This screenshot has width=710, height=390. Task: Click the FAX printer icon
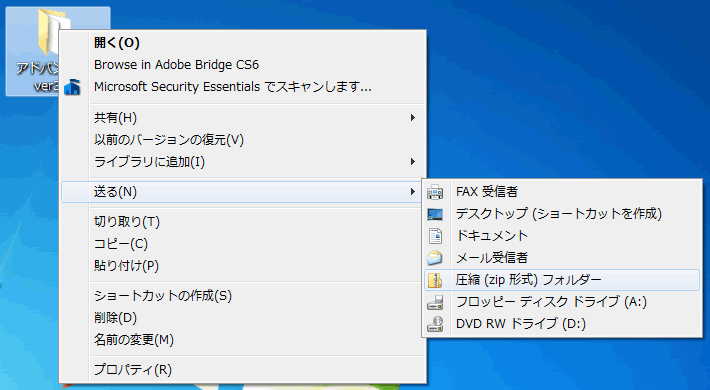click(x=435, y=192)
